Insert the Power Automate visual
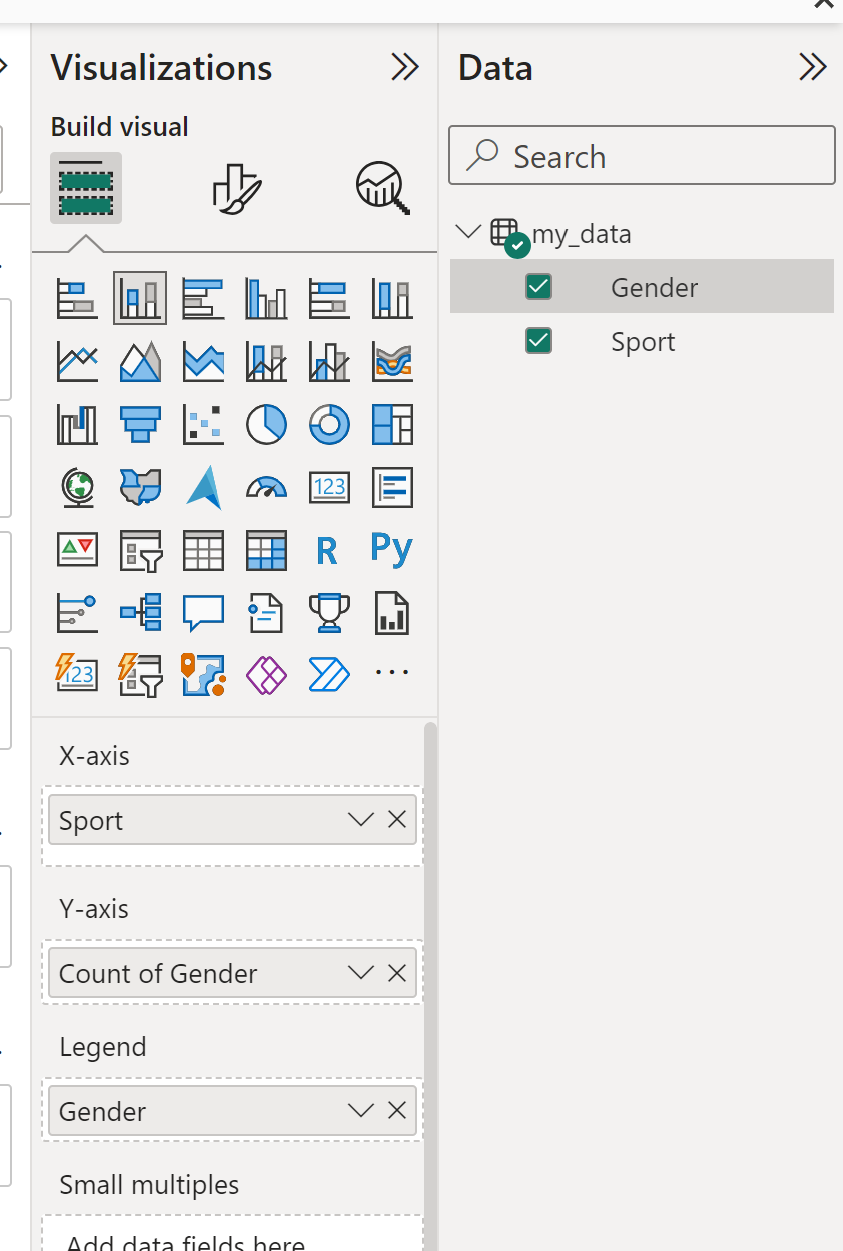This screenshot has width=843, height=1251. click(x=329, y=674)
